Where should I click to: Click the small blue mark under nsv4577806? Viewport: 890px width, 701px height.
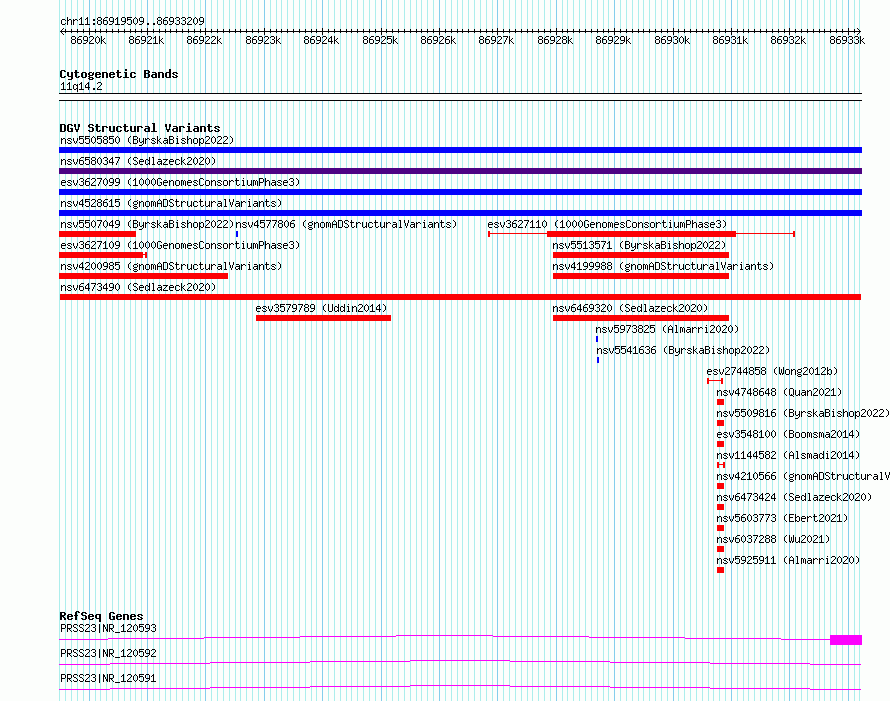click(x=237, y=234)
